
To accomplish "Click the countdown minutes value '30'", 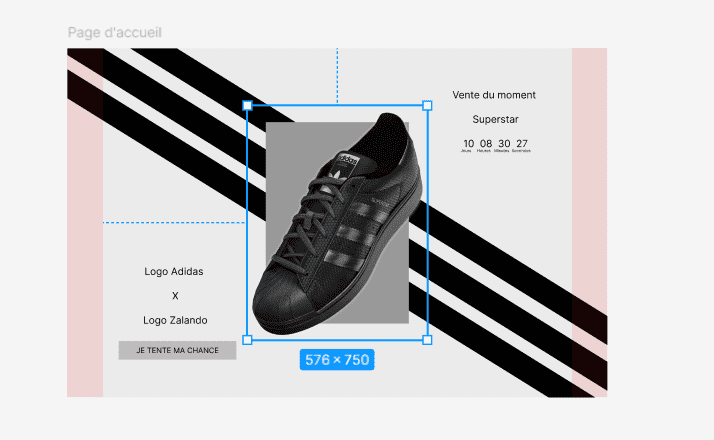I will click(504, 143).
